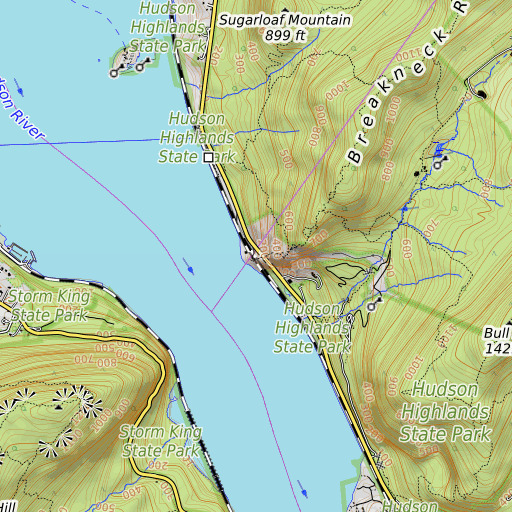Click the largest Hudson Highlands State Park label
The width and height of the screenshot is (512, 512).
[x=445, y=412]
